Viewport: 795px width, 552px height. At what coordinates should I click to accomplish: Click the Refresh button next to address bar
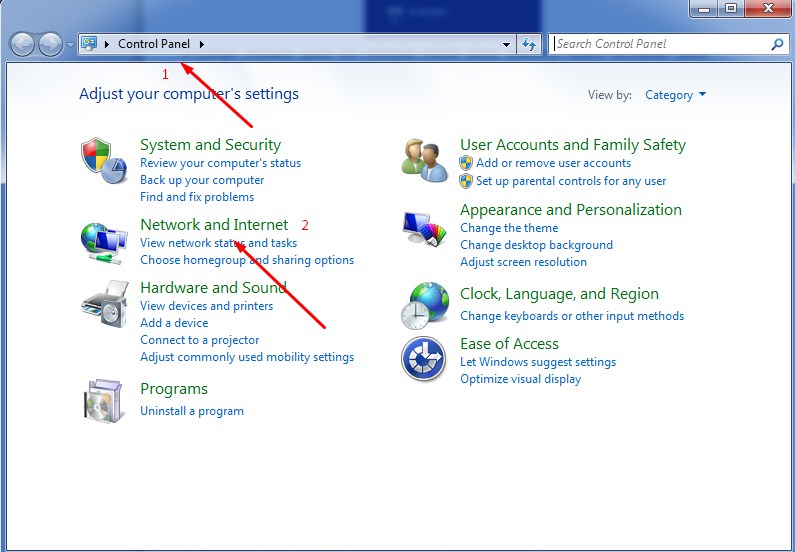(529, 44)
